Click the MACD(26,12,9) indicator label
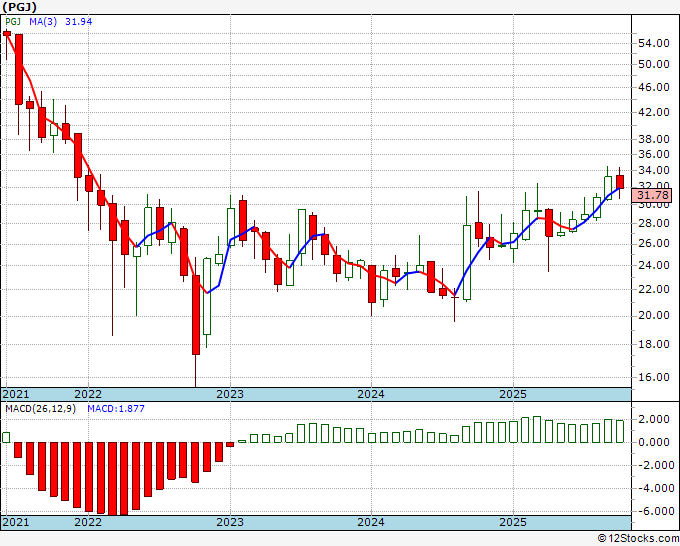 pos(40,409)
